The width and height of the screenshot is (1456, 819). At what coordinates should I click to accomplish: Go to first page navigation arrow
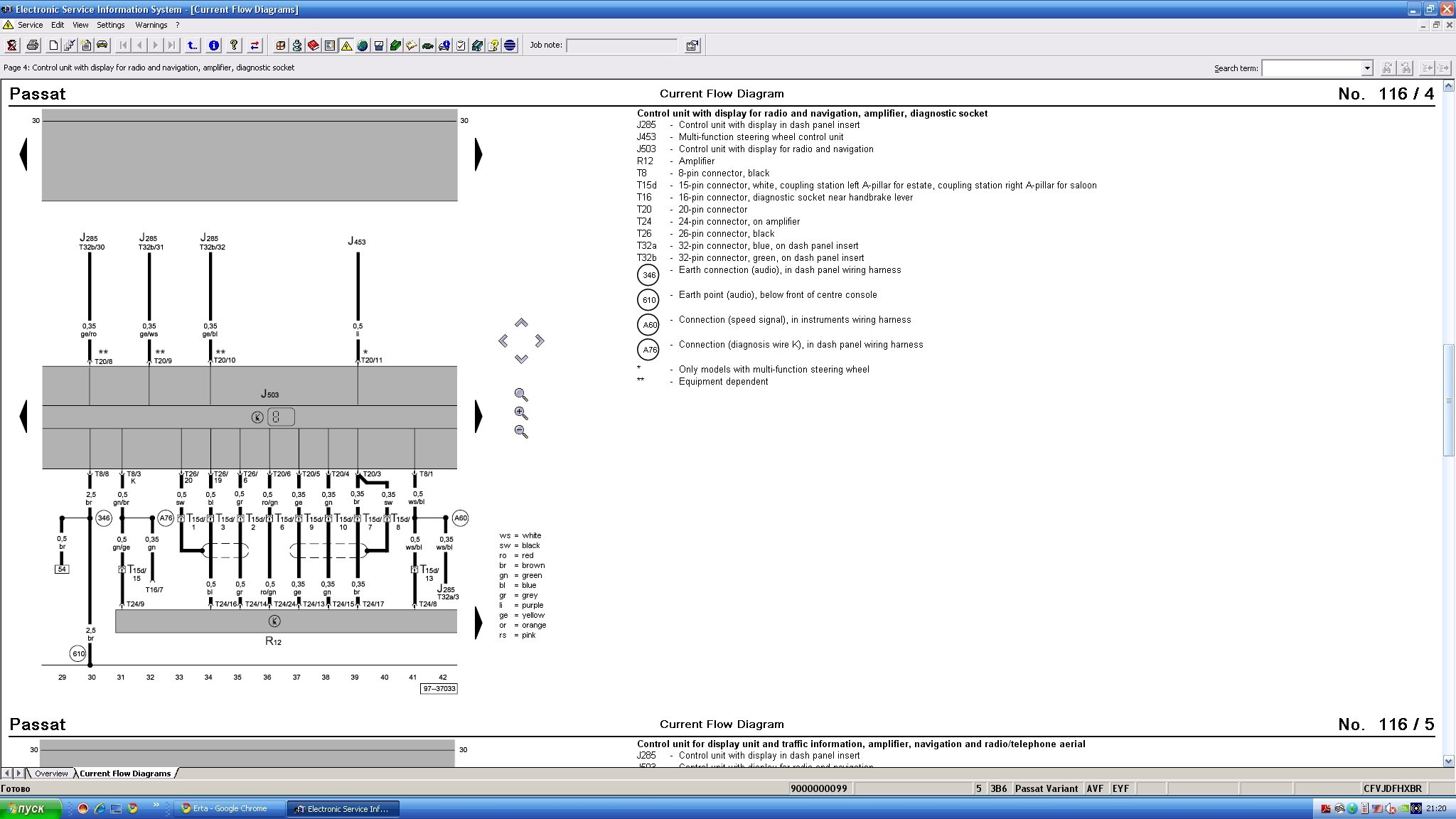coord(123,45)
